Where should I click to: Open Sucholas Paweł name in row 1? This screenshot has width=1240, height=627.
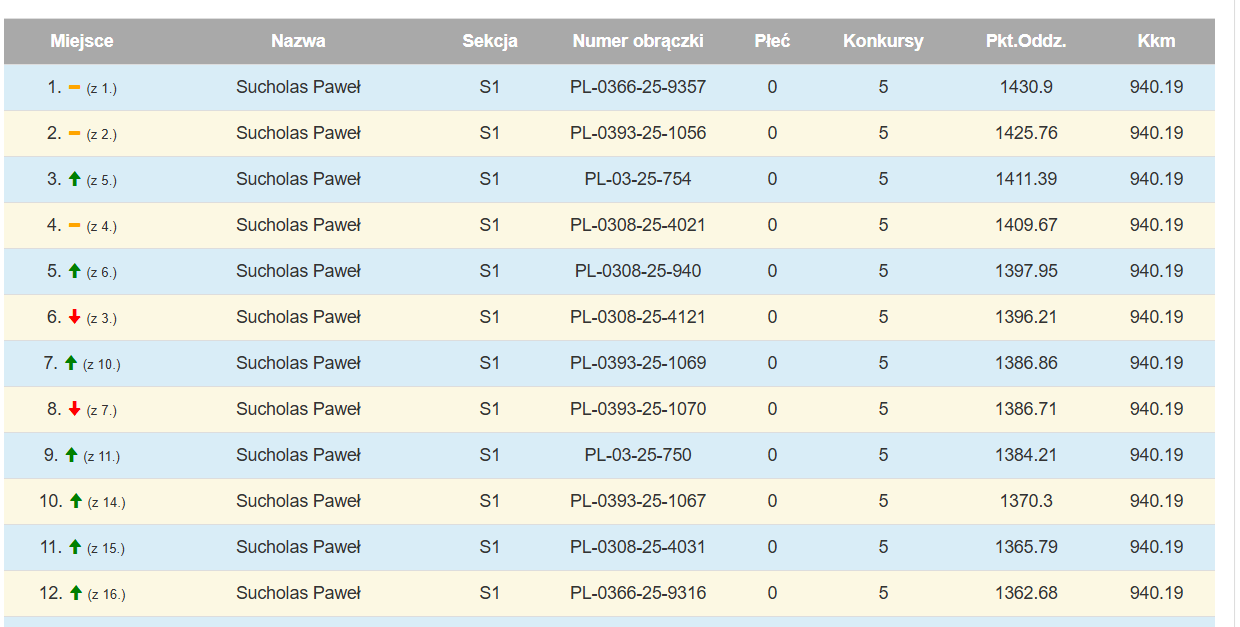point(298,87)
